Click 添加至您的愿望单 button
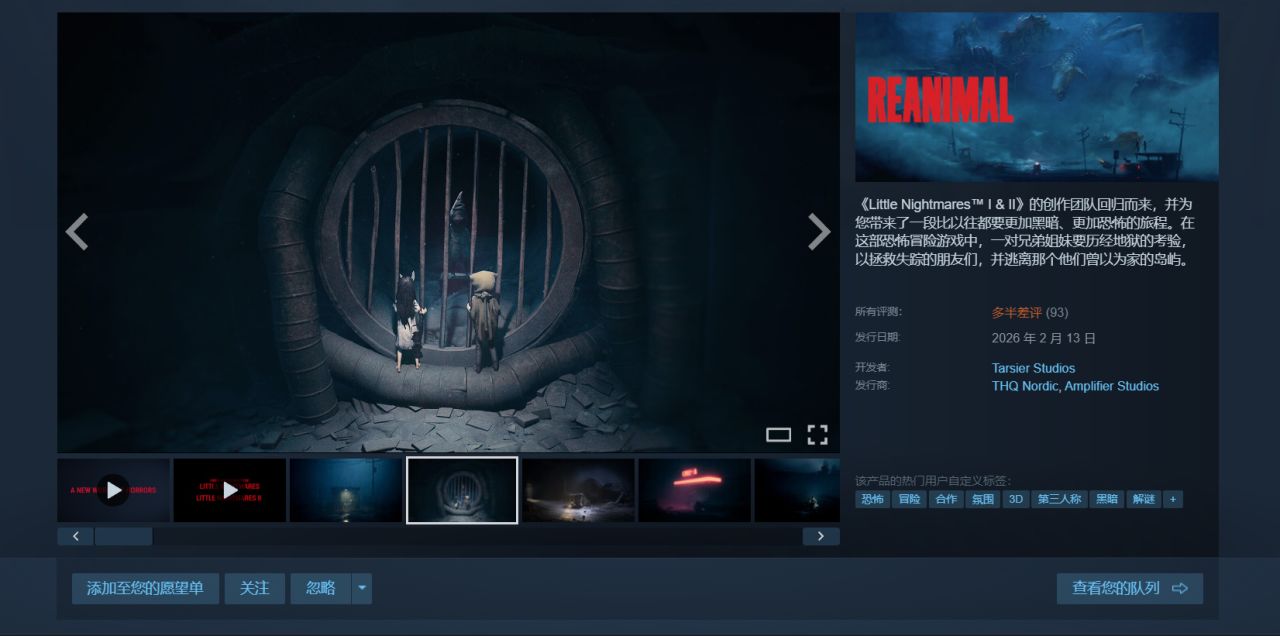 tap(145, 588)
